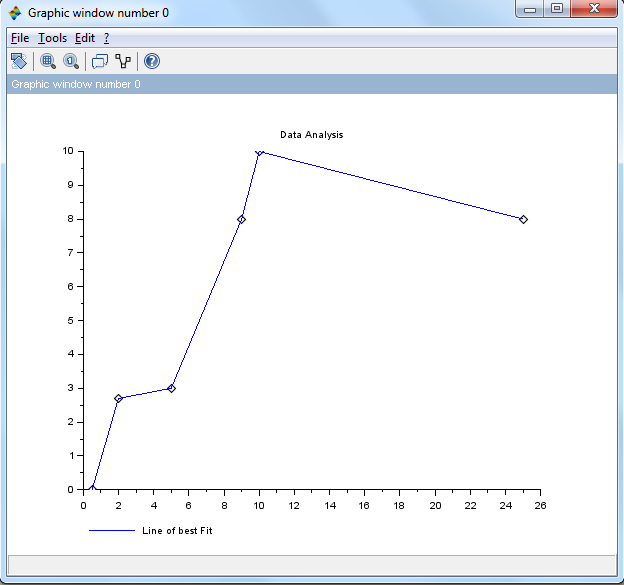The width and height of the screenshot is (624, 585).
Task: Select the Rotate (3D rotation) toolbar icon
Action: tap(18, 61)
